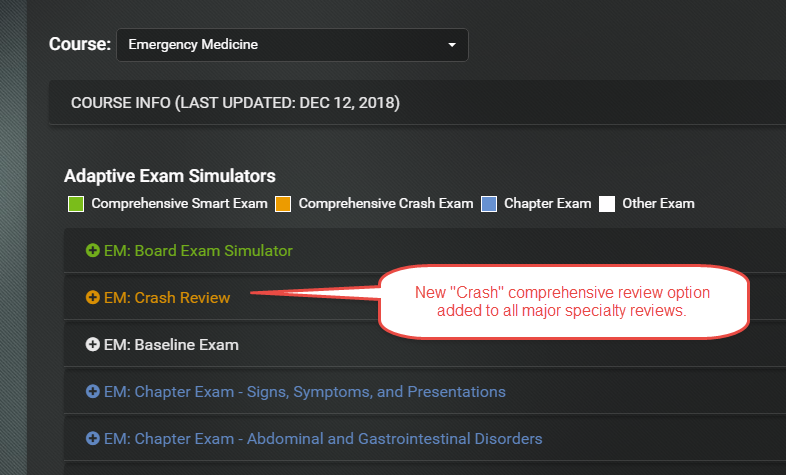The image size is (786, 475).
Task: Click plus icon for Signs, Symptoms chapter exam
Action: [93, 391]
